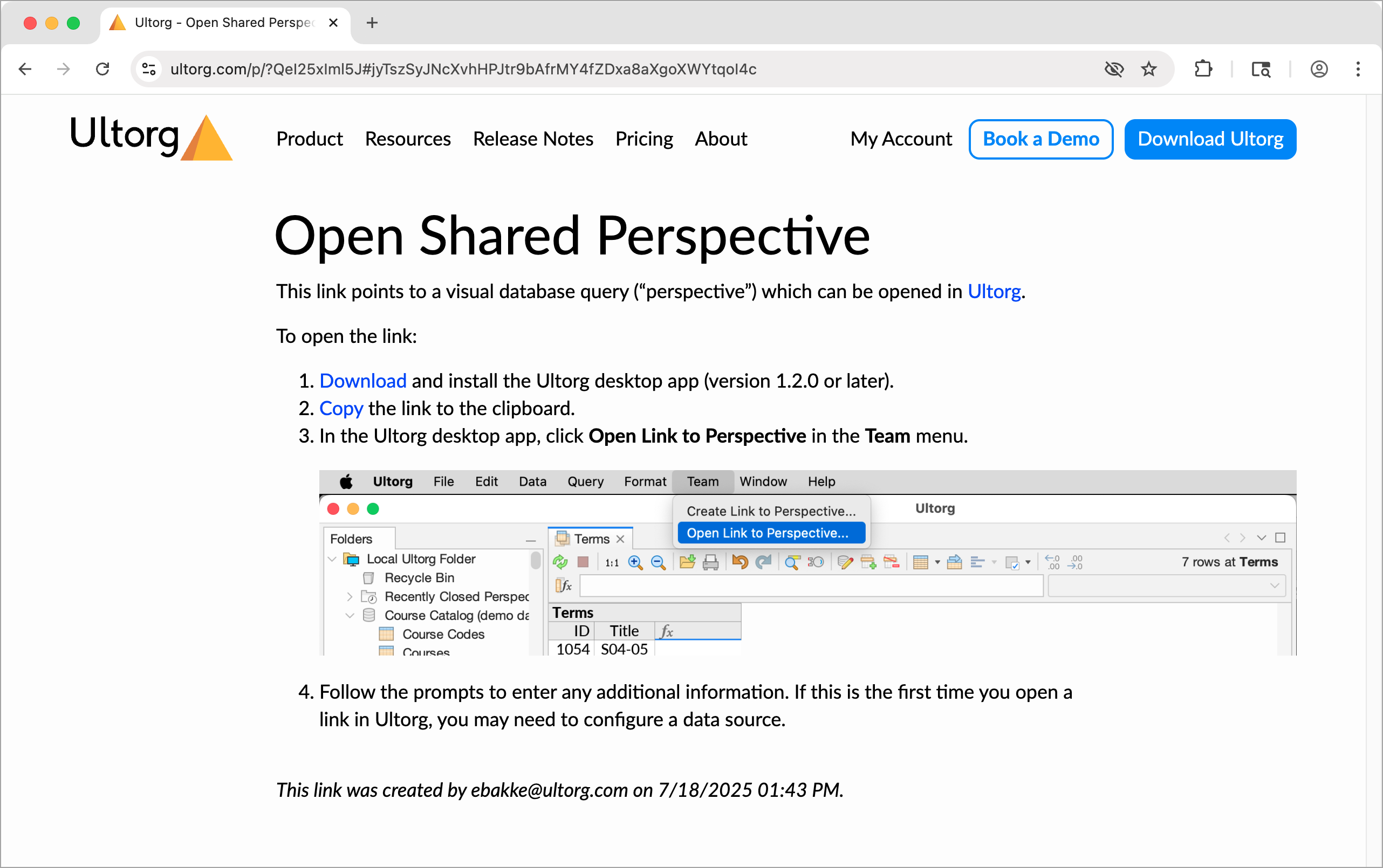Click the green Refresh icon in the screenshot toolbar
The image size is (1383, 868).
pos(560,562)
